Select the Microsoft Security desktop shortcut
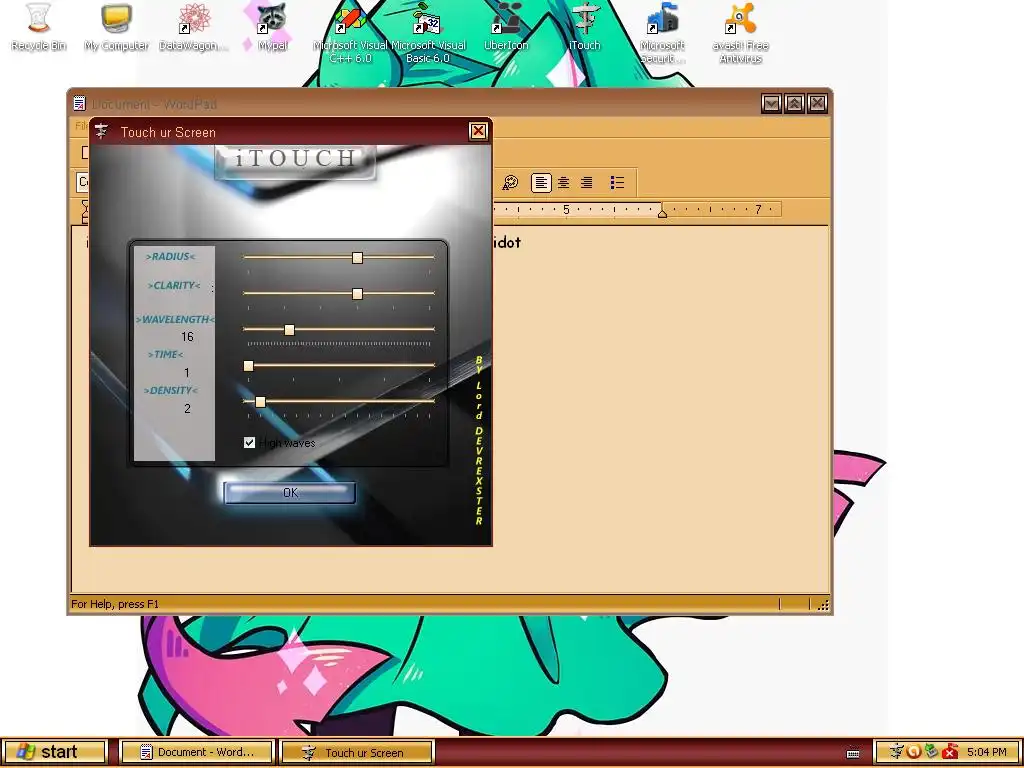The width and height of the screenshot is (1024, 768). click(x=662, y=33)
